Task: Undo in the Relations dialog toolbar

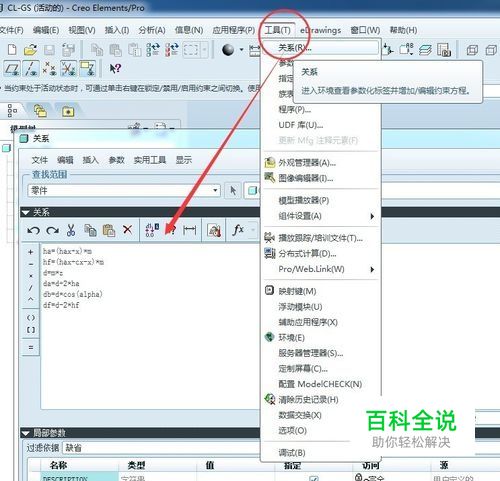Action: coord(33,230)
